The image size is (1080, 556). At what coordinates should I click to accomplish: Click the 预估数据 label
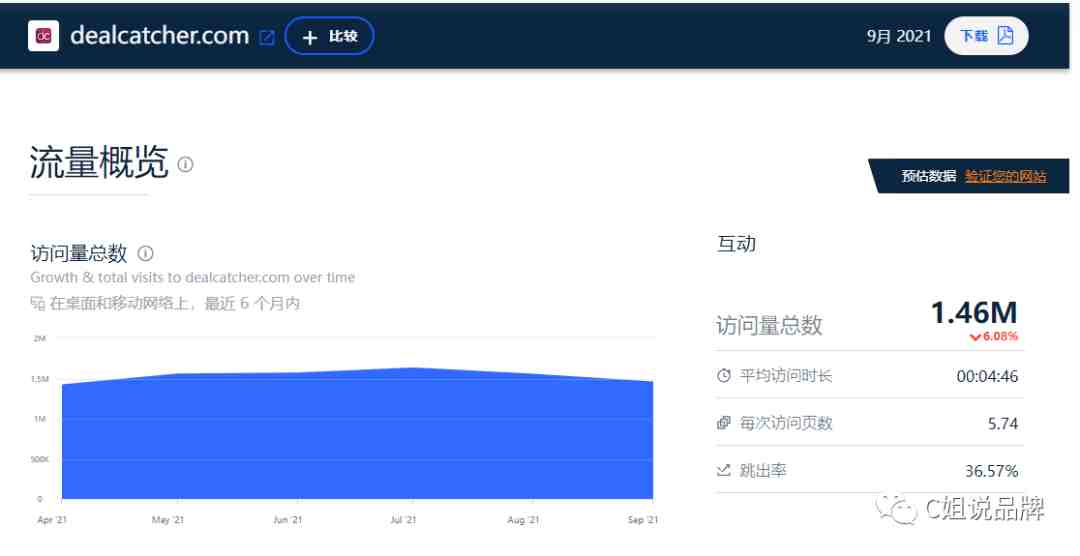click(928, 176)
